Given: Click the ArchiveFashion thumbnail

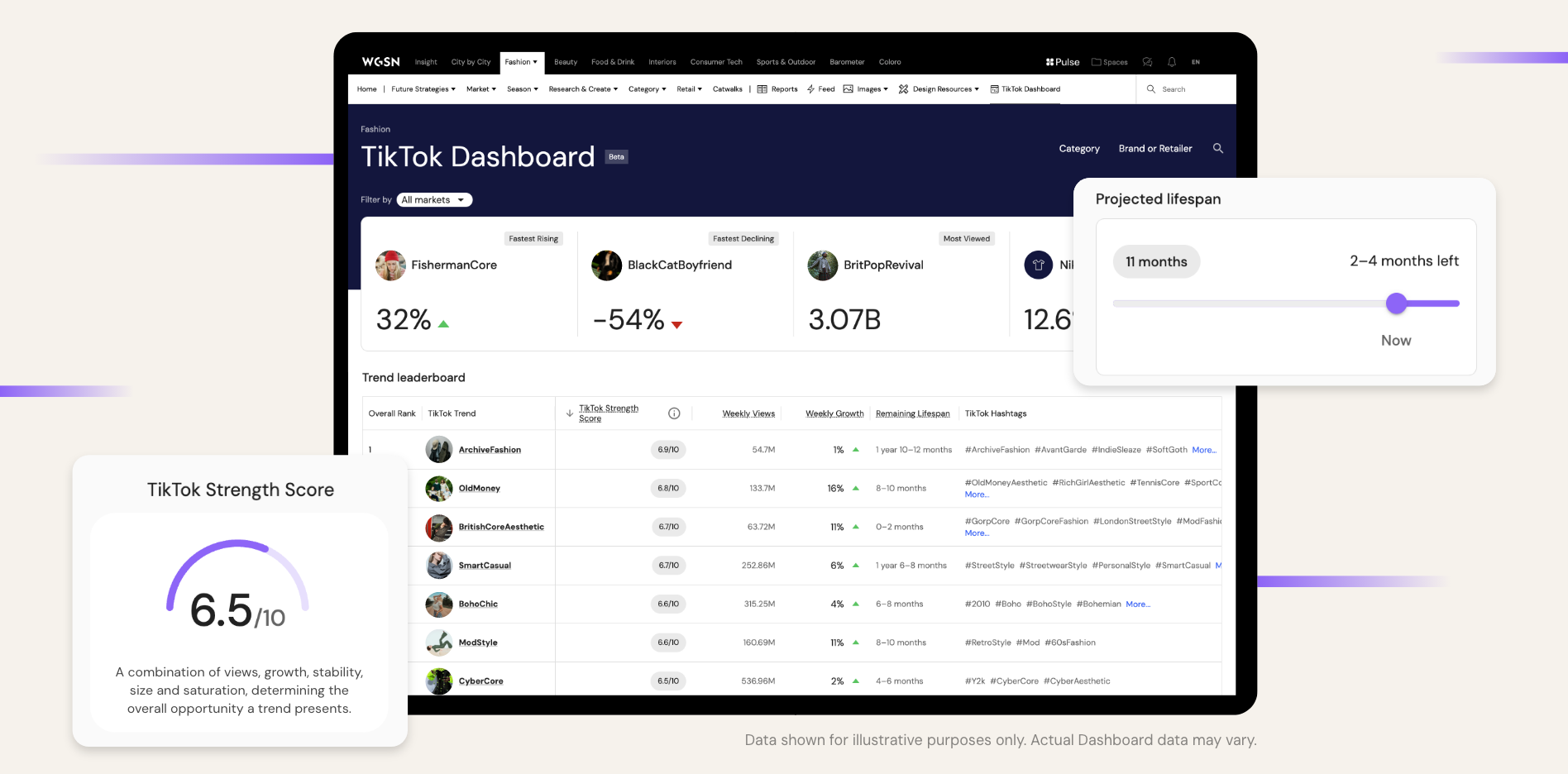Looking at the screenshot, I should tap(438, 450).
